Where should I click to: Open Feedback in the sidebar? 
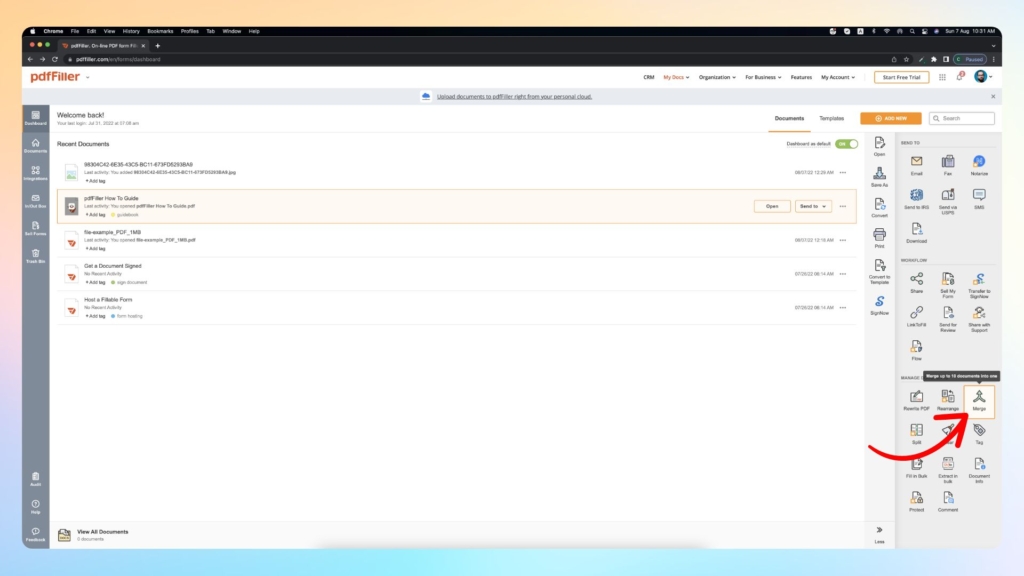pos(35,534)
